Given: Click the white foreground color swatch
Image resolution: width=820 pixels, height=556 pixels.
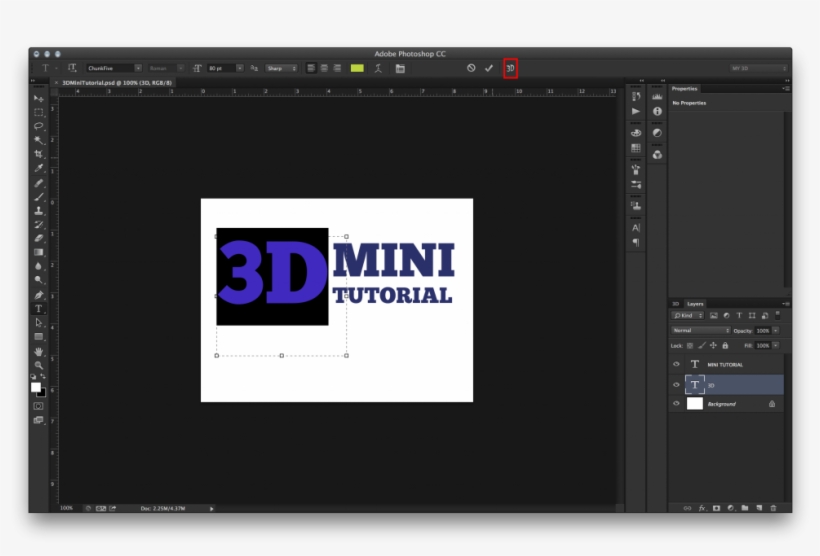Looking at the screenshot, I should (36, 387).
